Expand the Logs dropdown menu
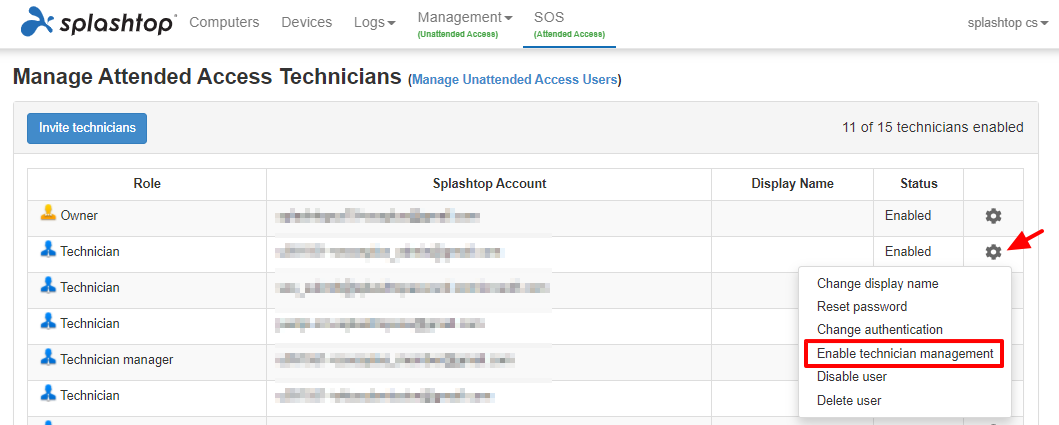 click(375, 22)
